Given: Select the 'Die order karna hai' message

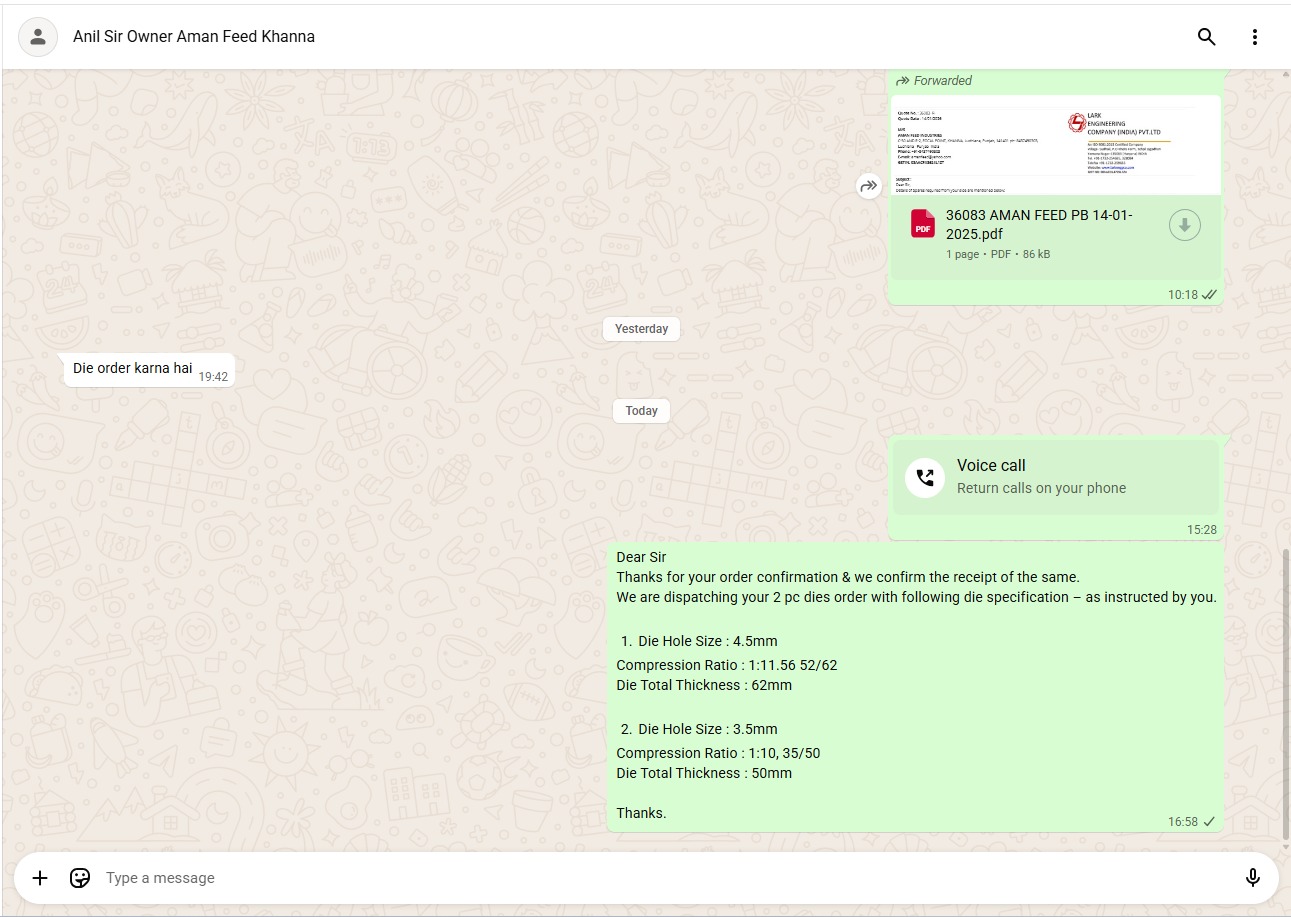Looking at the screenshot, I should pyautogui.click(x=133, y=369).
